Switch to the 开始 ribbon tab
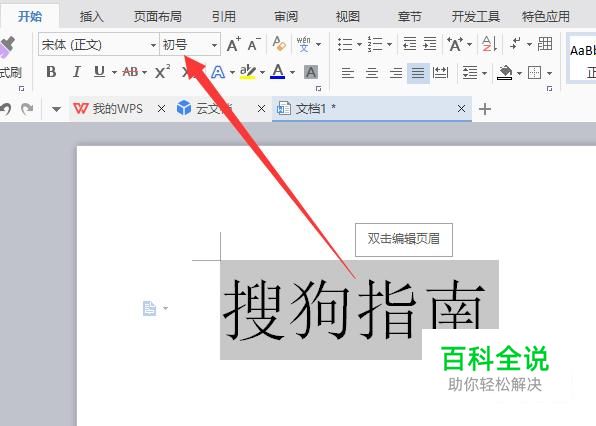 30,16
